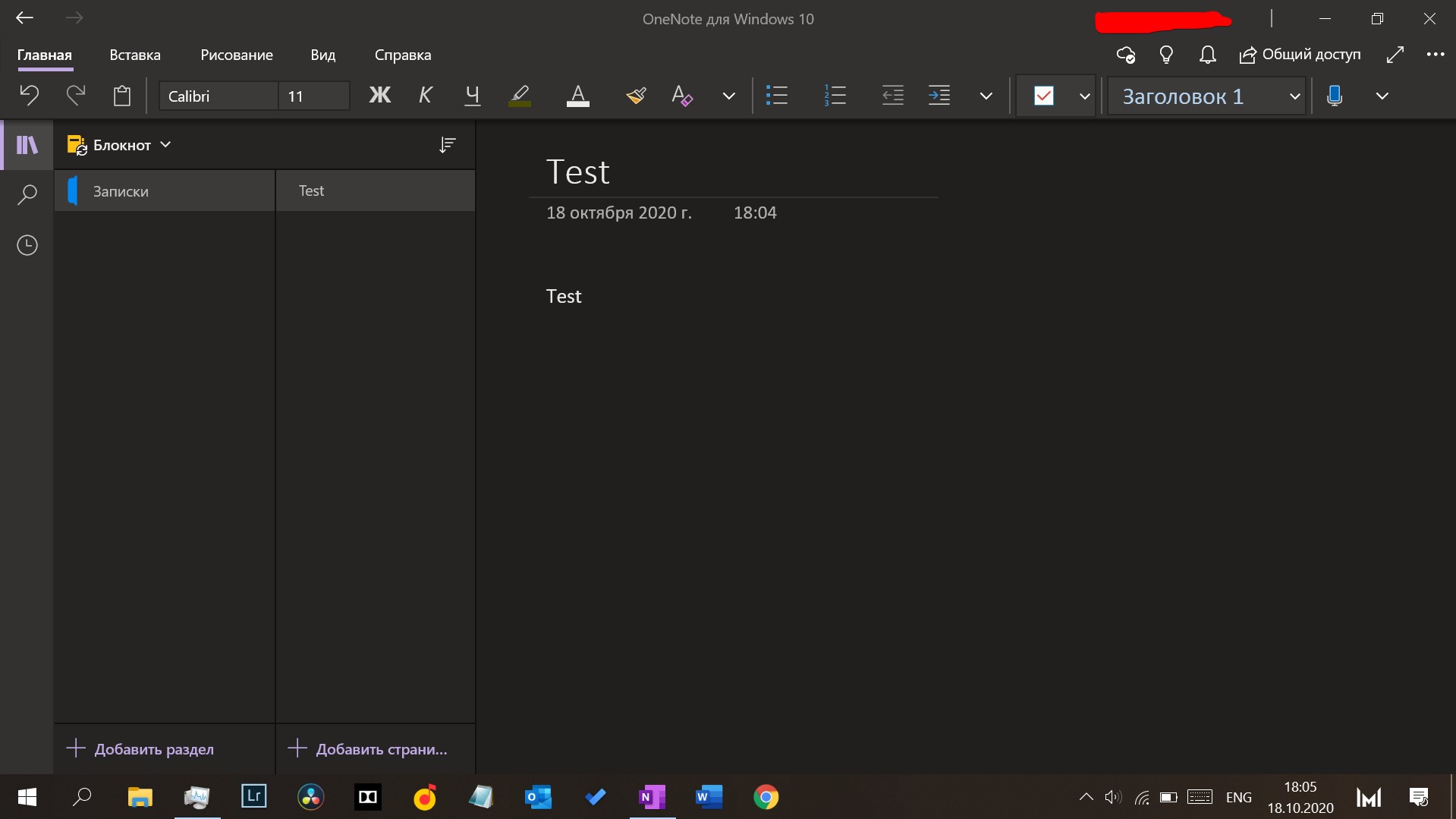
Task: Open the Блокнот notebook dropdown
Action: 120,145
